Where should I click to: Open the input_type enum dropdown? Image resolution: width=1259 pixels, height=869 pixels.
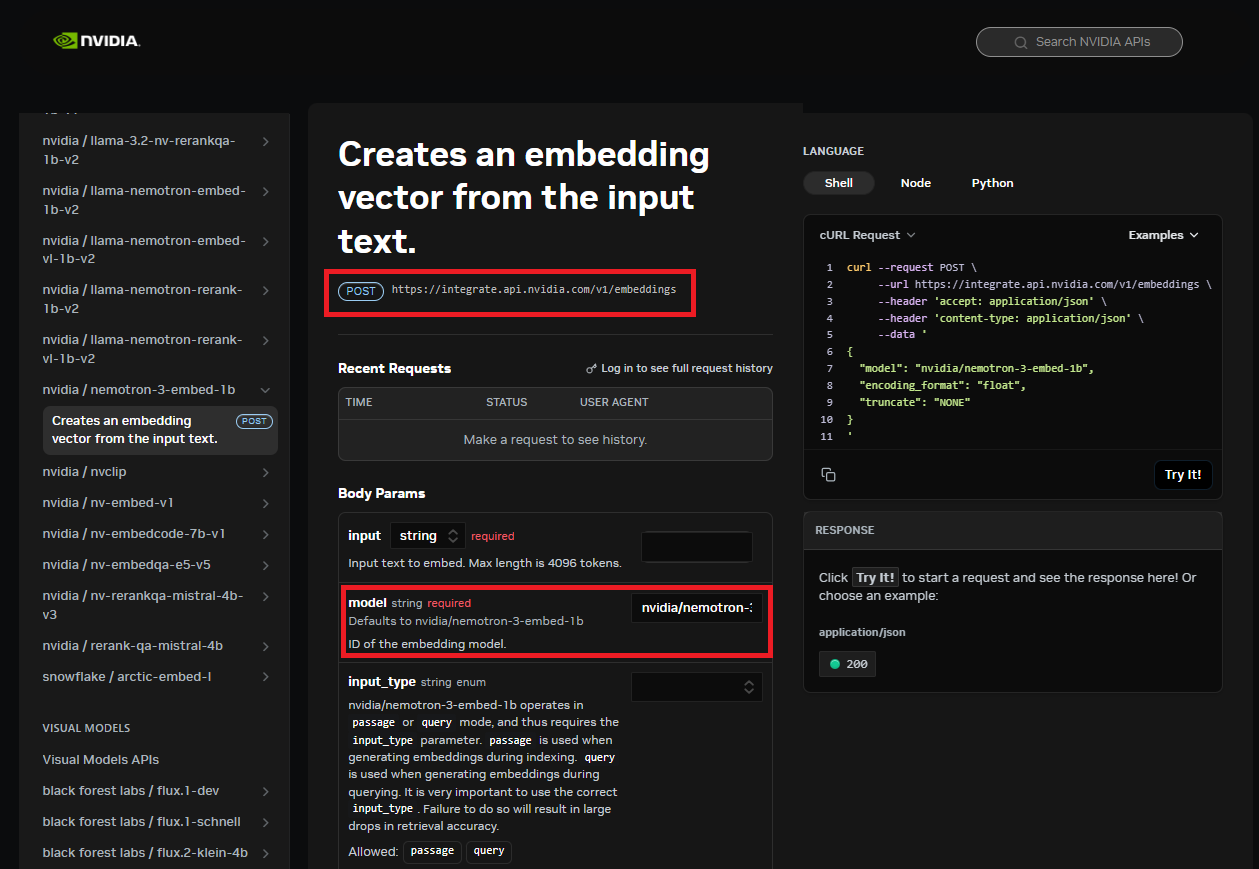[x=696, y=687]
